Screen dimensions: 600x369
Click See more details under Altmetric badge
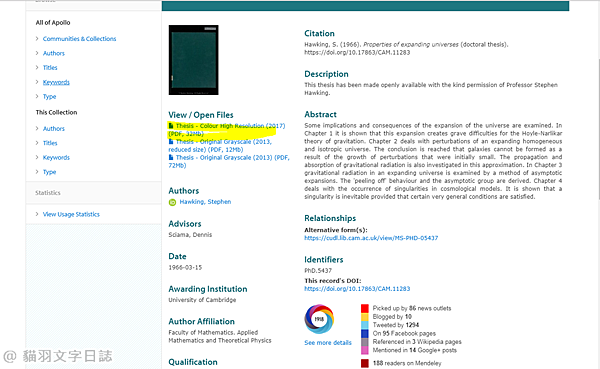328,343
